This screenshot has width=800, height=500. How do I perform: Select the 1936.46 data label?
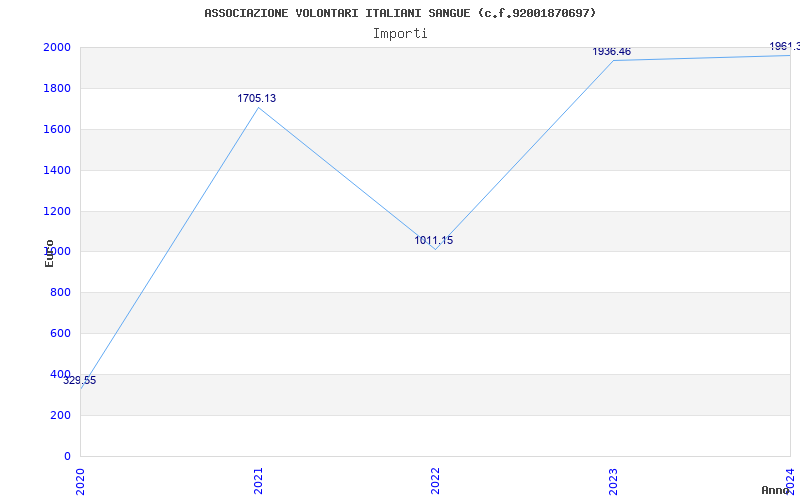611,52
